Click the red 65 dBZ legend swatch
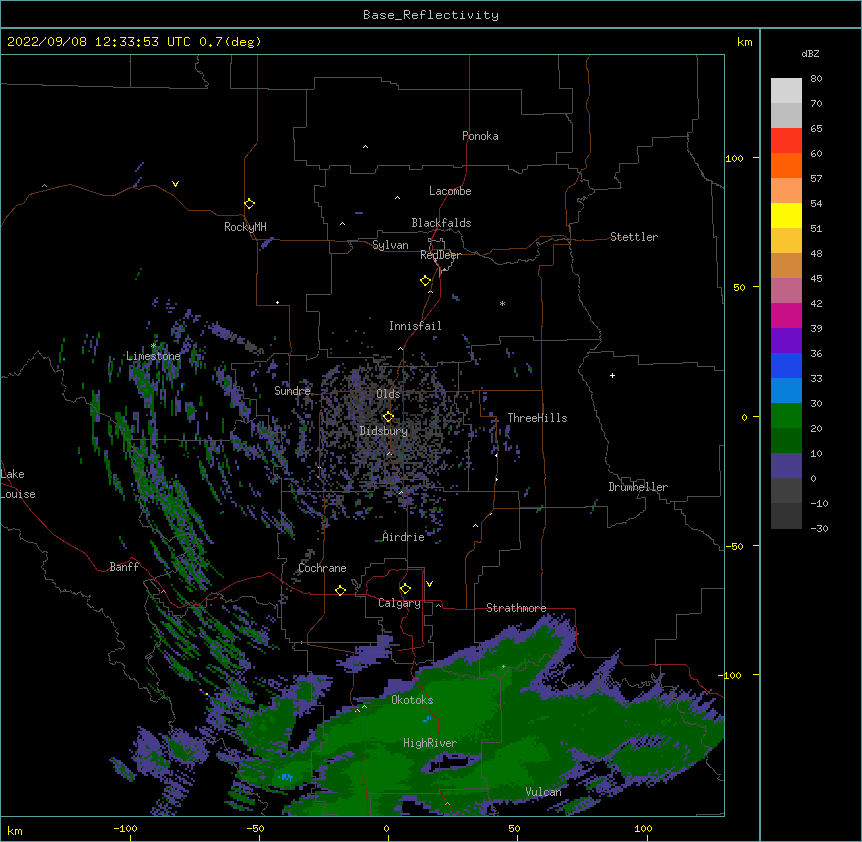 tap(786, 141)
